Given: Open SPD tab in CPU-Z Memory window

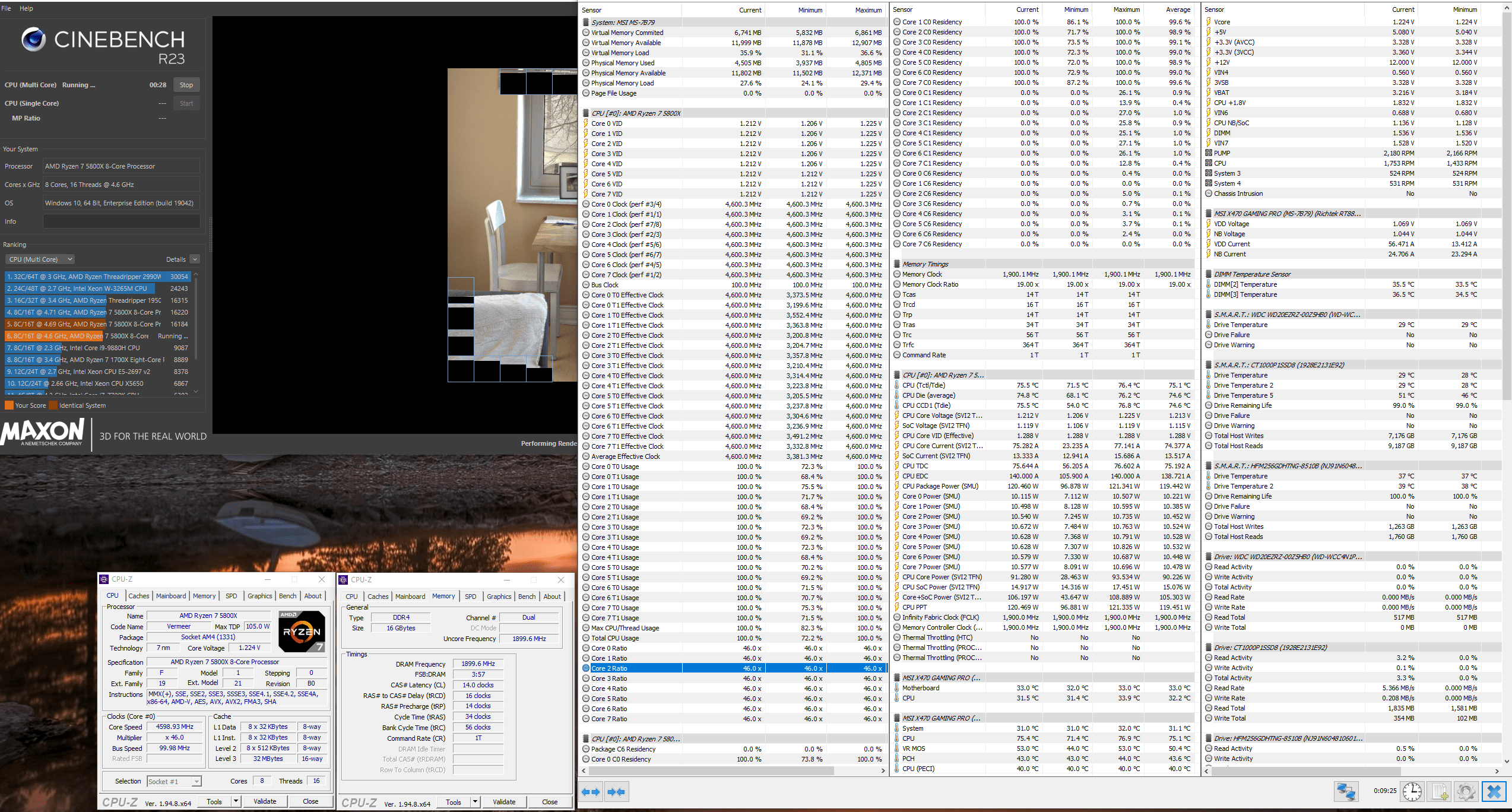Looking at the screenshot, I should pos(471,597).
